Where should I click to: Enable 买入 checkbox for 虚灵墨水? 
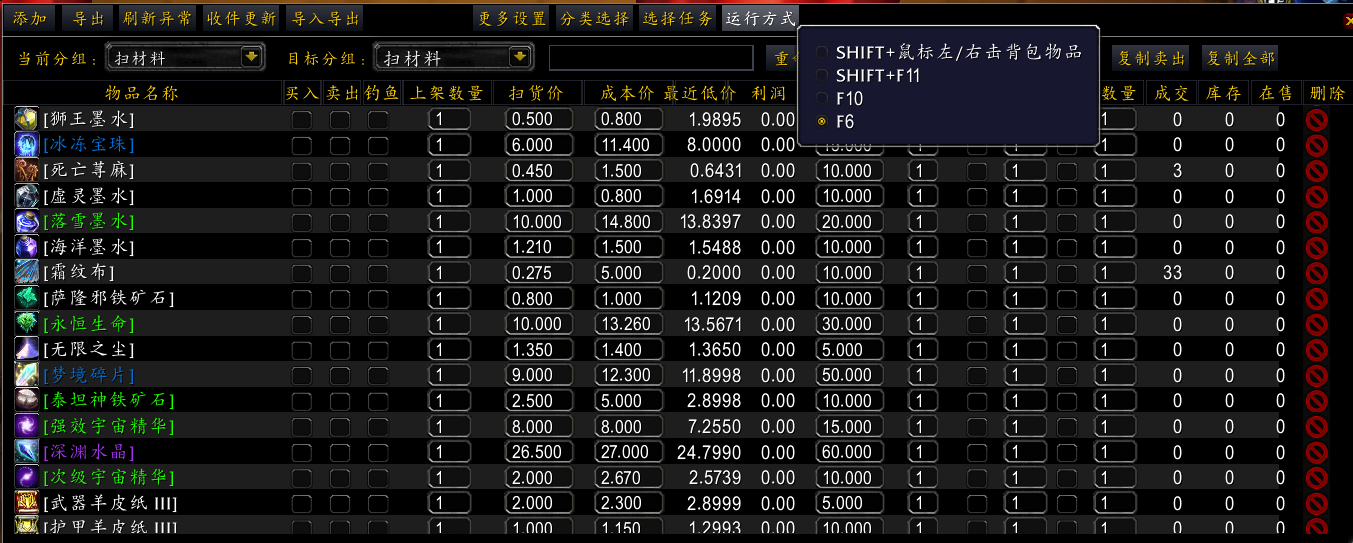[x=301, y=196]
